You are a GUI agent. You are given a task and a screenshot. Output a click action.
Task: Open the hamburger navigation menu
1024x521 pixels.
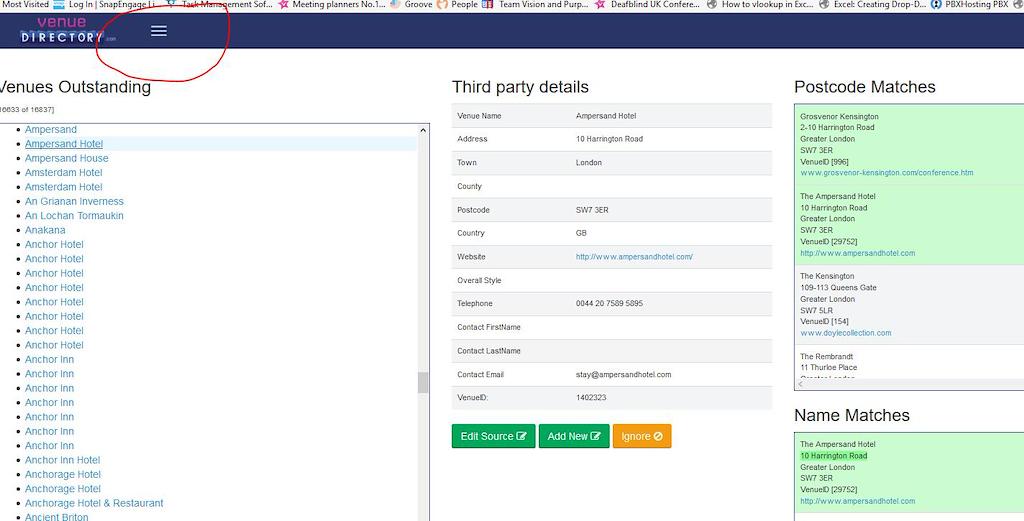(159, 31)
